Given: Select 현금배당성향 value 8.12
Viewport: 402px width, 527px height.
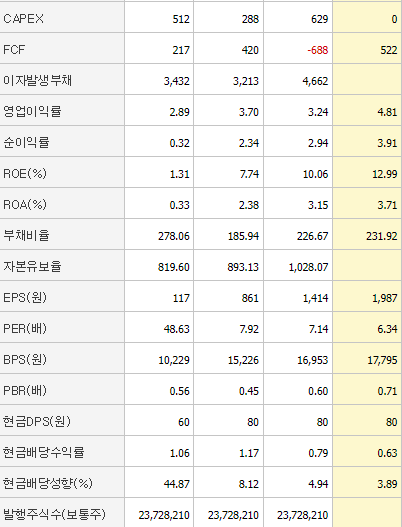Looking at the screenshot, I should point(250,484).
